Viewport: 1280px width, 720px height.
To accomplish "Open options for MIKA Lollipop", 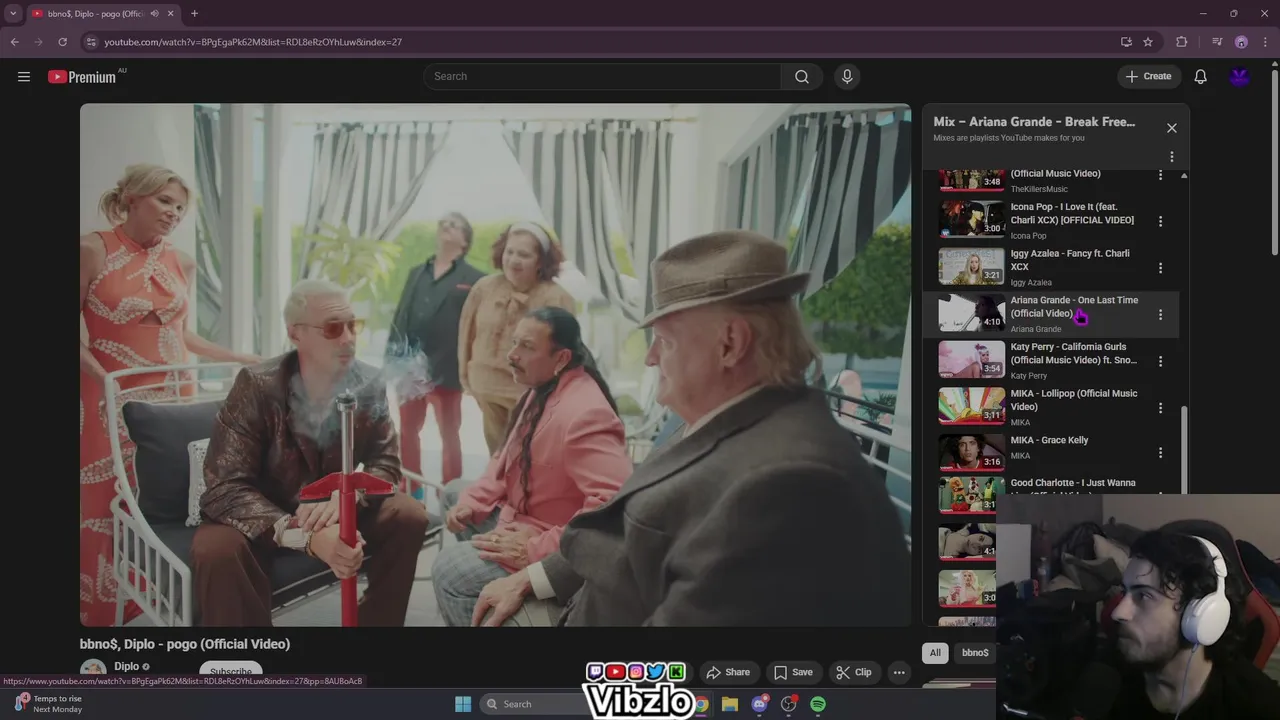I will [x=1160, y=408].
